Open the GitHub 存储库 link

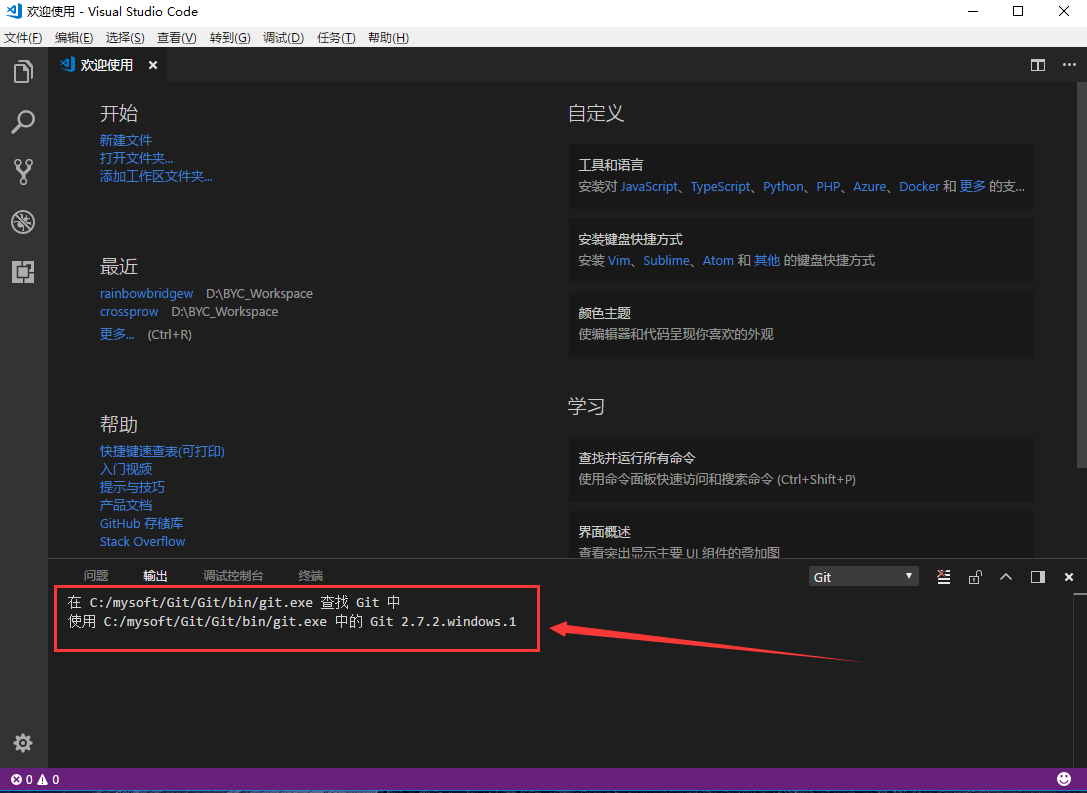[141, 523]
